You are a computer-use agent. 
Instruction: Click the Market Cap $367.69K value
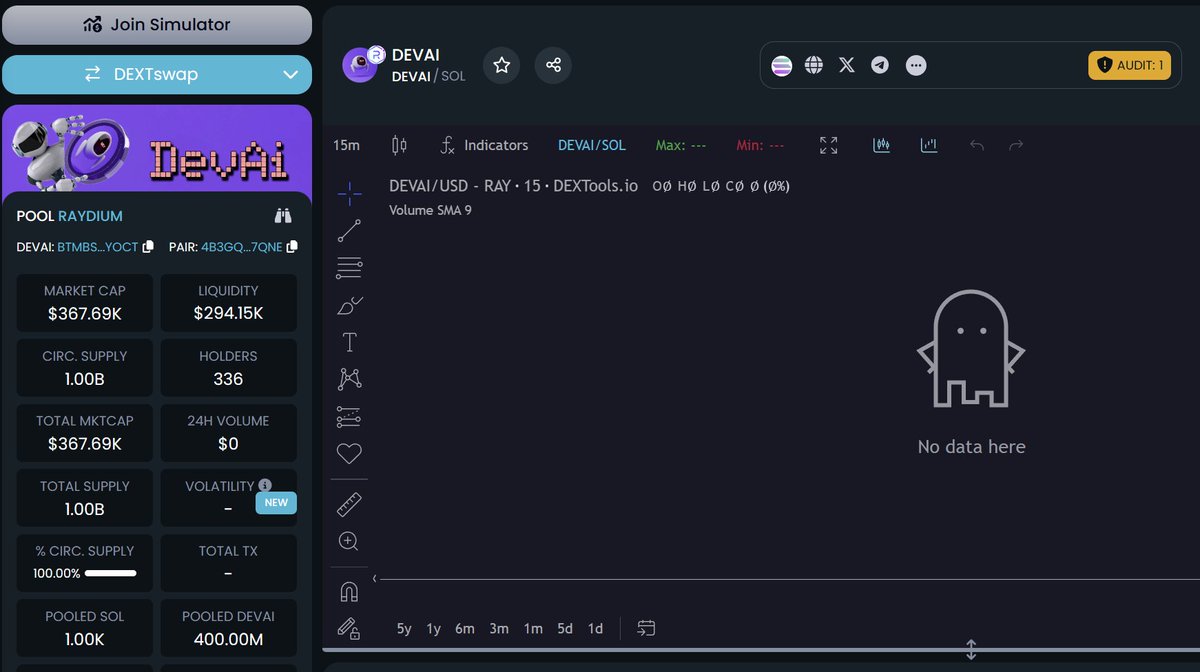click(x=85, y=313)
